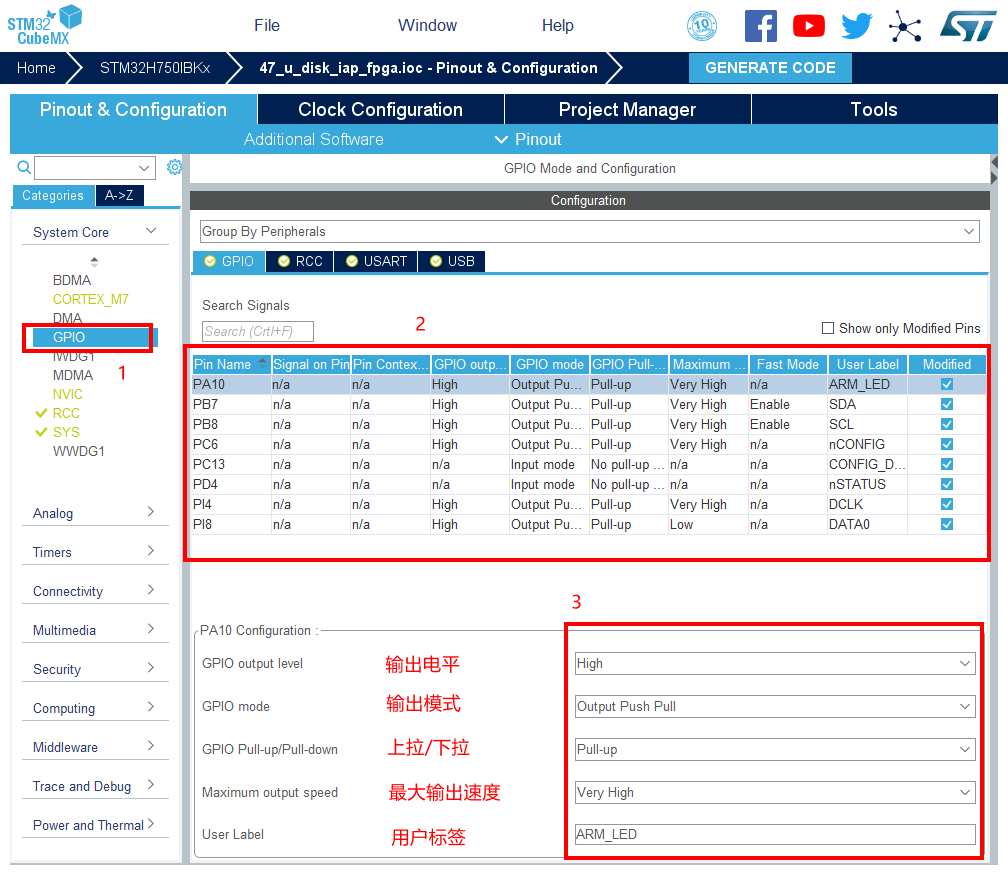The height and width of the screenshot is (875, 1008).
Task: Switch to Clock Configuration tab
Action: pos(380,110)
